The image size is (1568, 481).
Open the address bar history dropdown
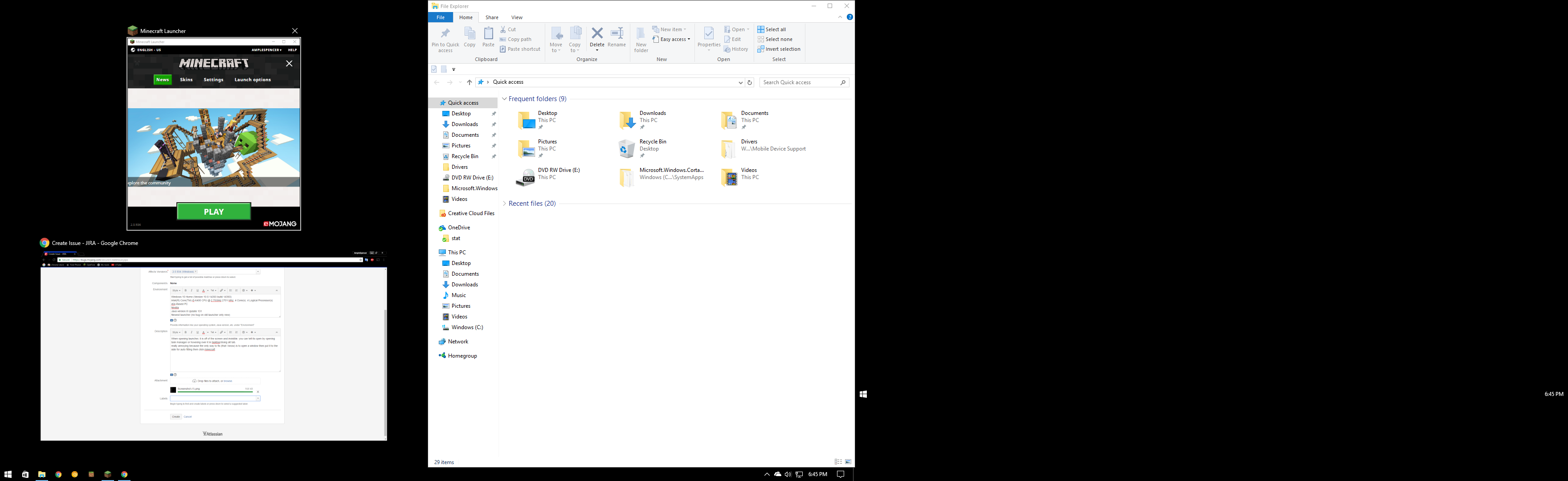coord(740,82)
